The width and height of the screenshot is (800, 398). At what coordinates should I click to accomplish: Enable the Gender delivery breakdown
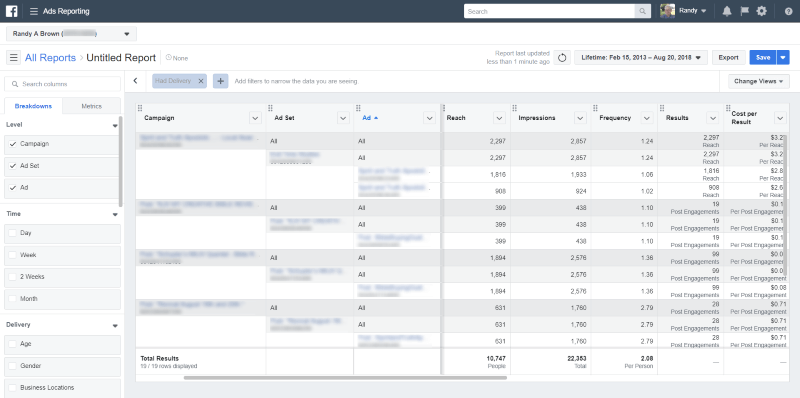[13, 366]
